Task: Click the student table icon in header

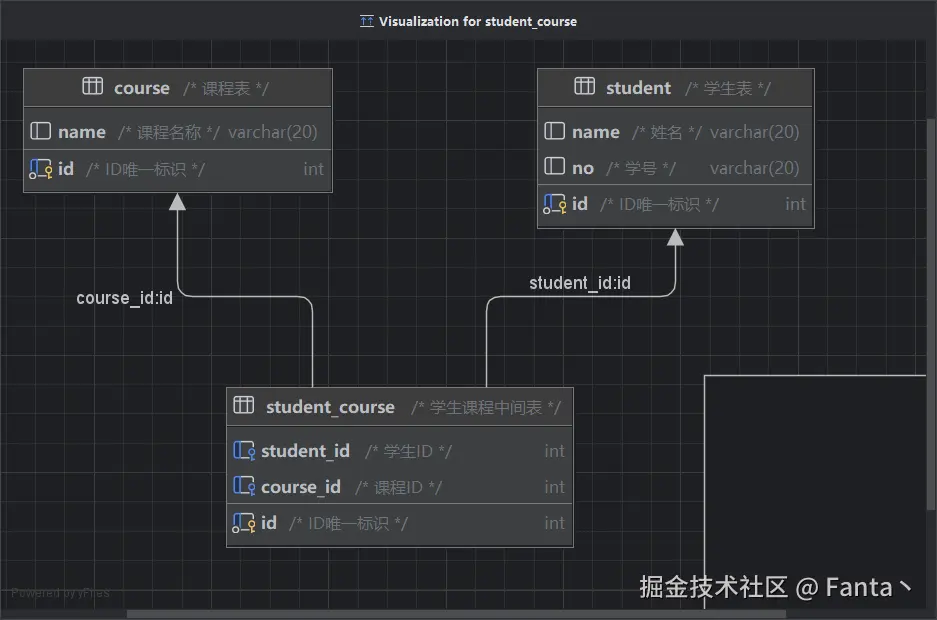Action: [x=584, y=87]
